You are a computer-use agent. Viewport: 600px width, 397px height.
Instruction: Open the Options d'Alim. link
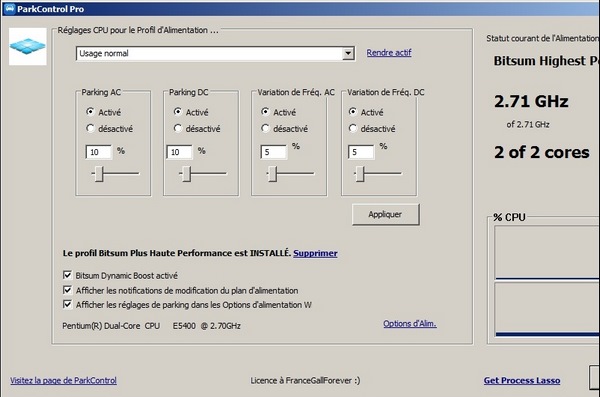tap(410, 323)
